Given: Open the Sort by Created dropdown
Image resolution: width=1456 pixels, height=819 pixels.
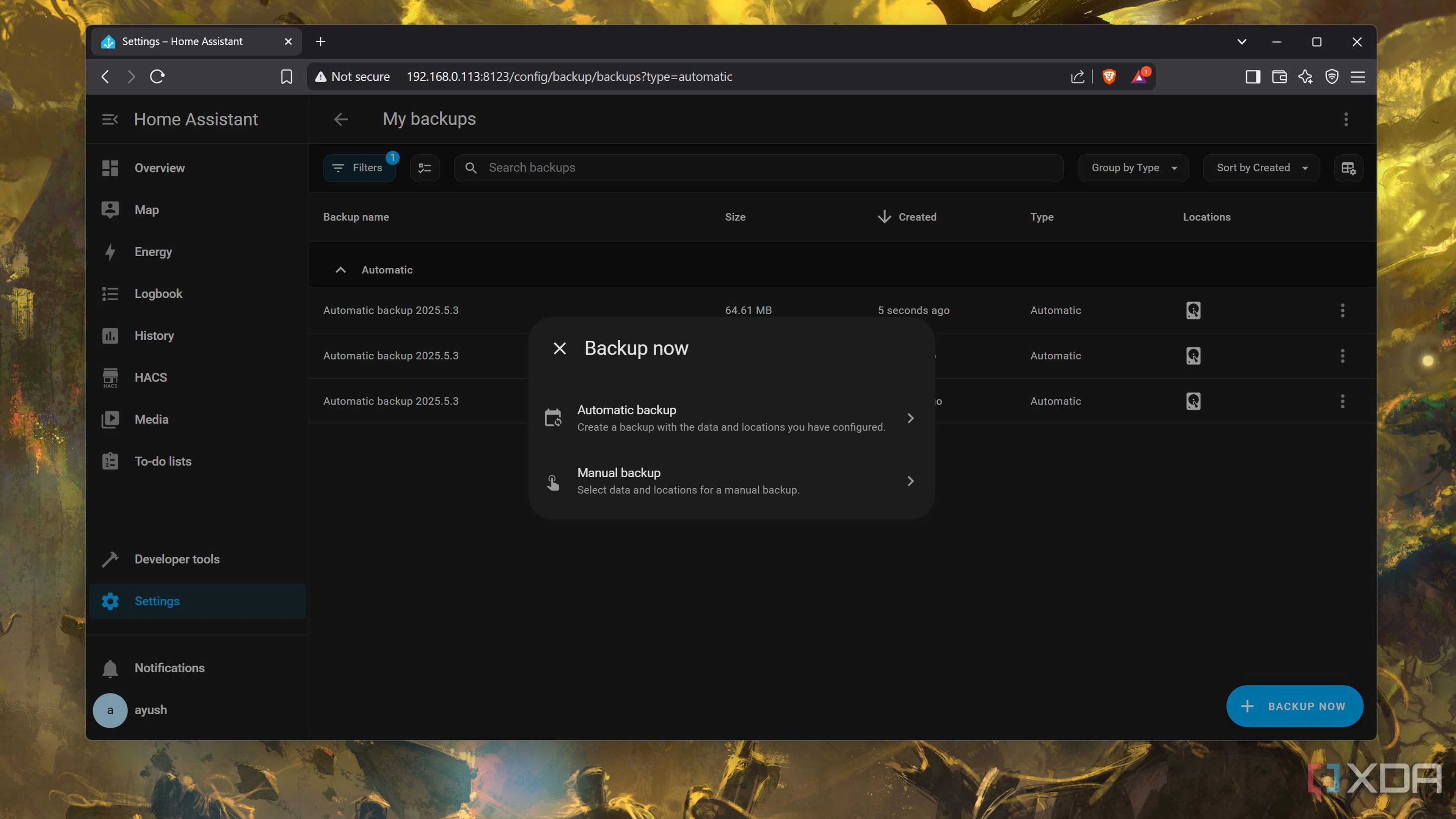Looking at the screenshot, I should [x=1261, y=168].
